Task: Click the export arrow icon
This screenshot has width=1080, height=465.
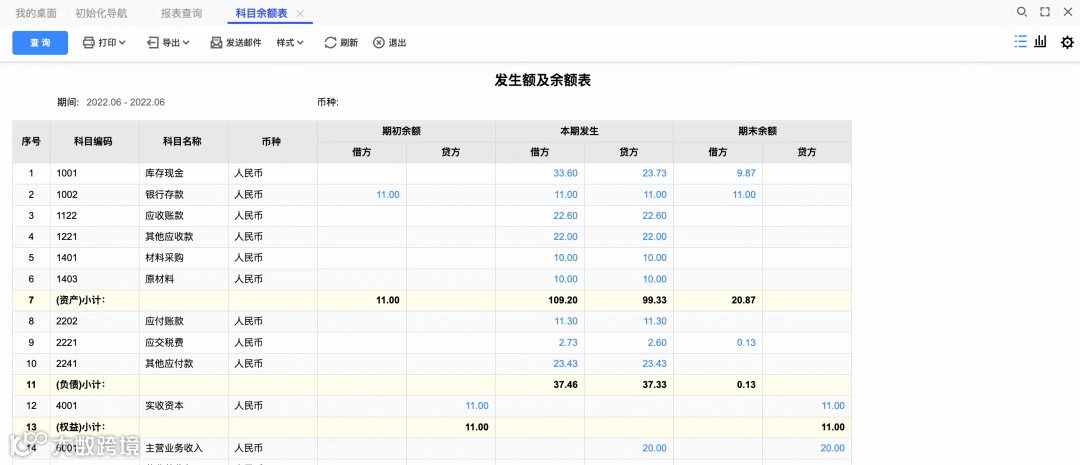Action: pyautogui.click(x=153, y=43)
